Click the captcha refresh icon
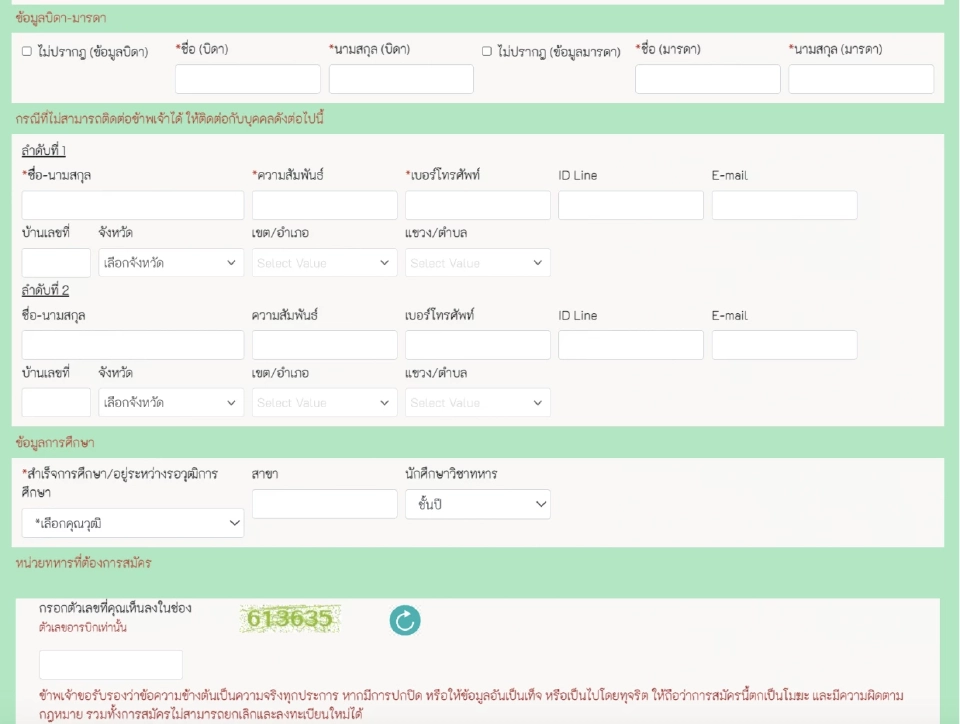 (x=405, y=621)
